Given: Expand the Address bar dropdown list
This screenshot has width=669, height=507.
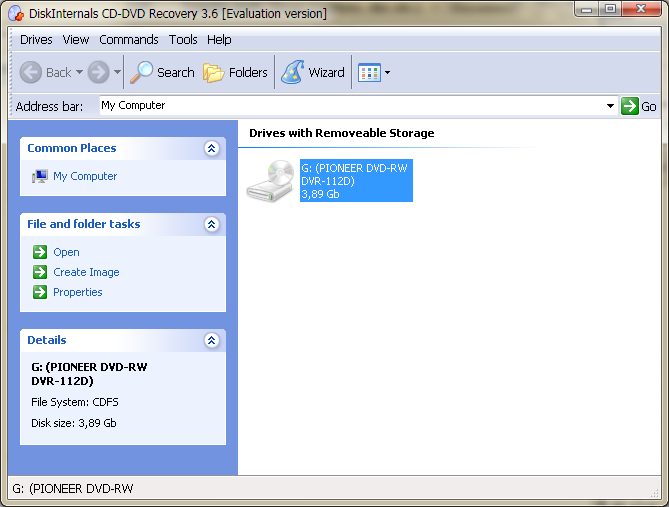Looking at the screenshot, I should [611, 106].
